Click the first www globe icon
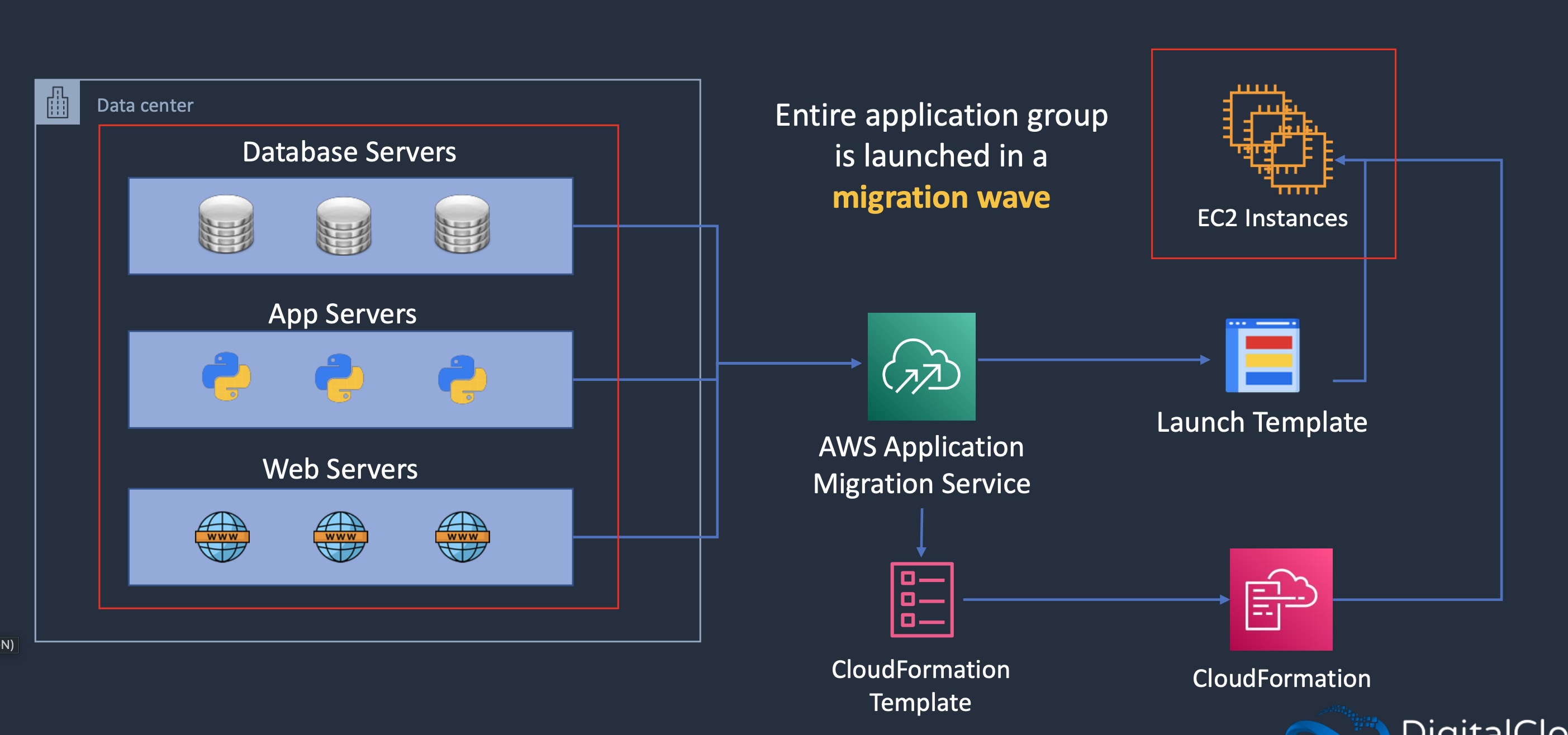The image size is (1568, 735). tap(222, 537)
